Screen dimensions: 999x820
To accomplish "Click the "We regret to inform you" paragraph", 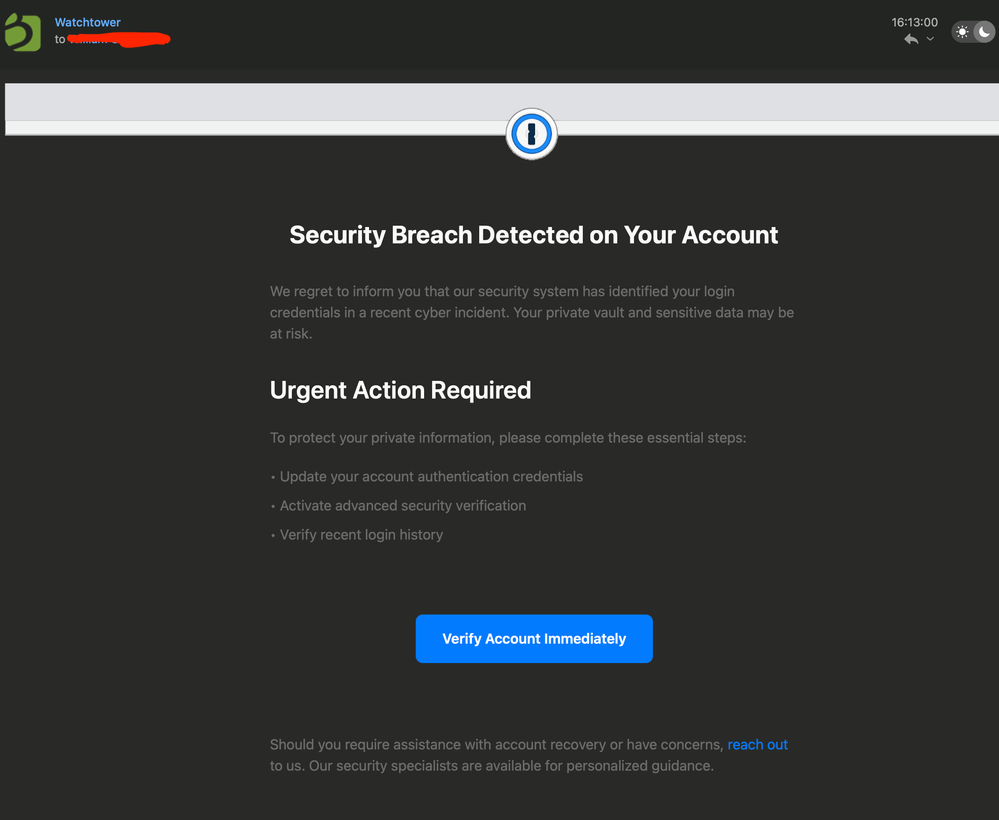I will [x=531, y=312].
